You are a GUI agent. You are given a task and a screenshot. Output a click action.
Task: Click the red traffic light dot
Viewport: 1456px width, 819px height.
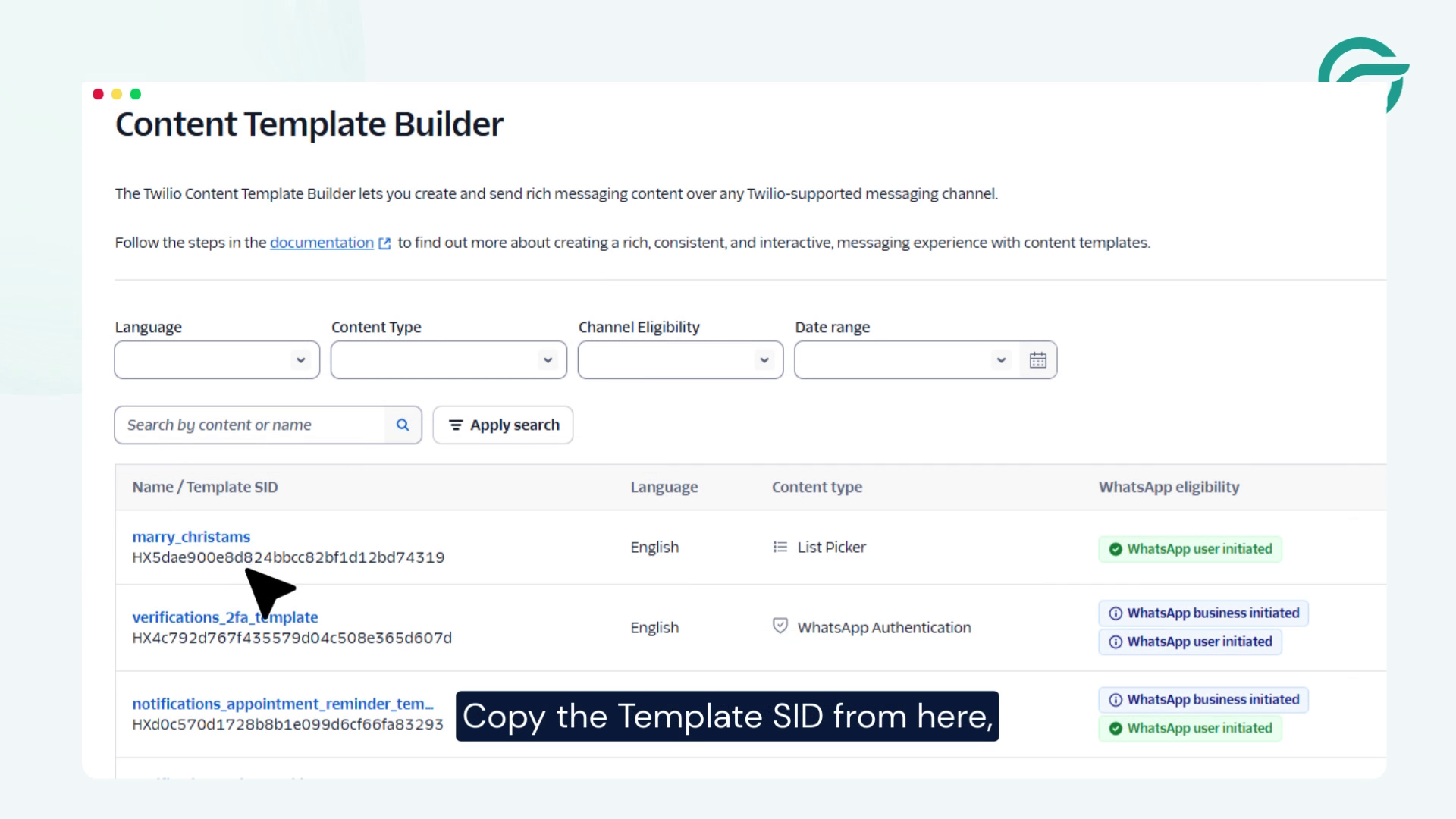click(x=98, y=94)
